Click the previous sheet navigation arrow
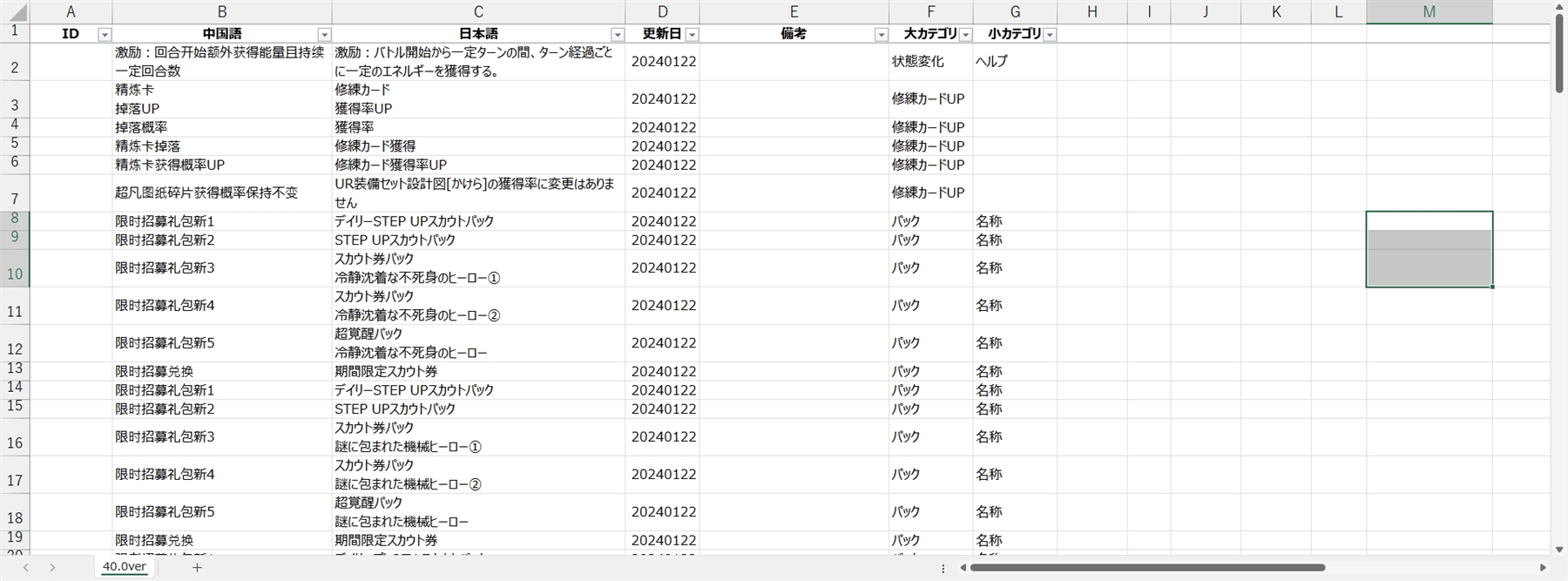 click(x=26, y=567)
